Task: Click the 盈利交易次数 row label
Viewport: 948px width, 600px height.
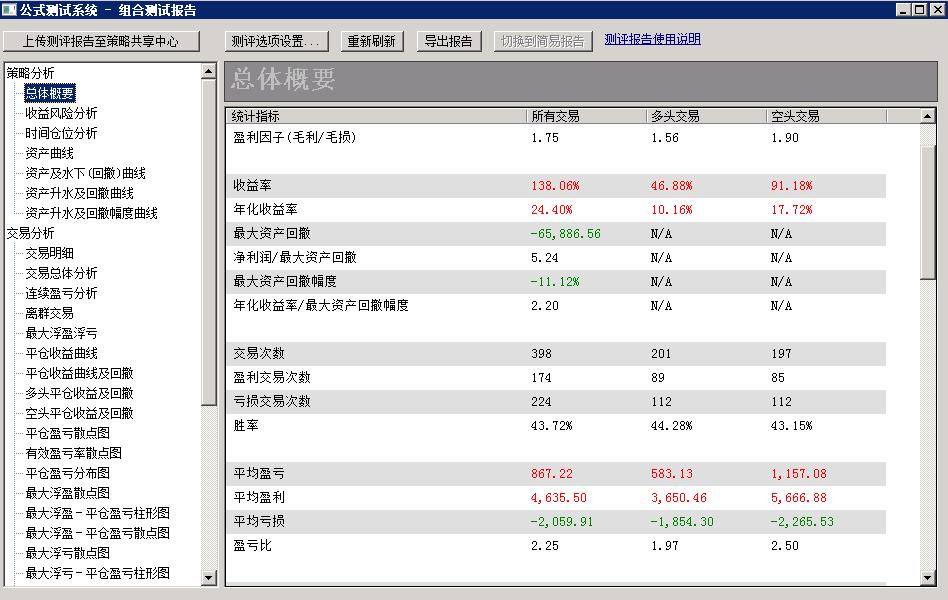Action: [271, 377]
